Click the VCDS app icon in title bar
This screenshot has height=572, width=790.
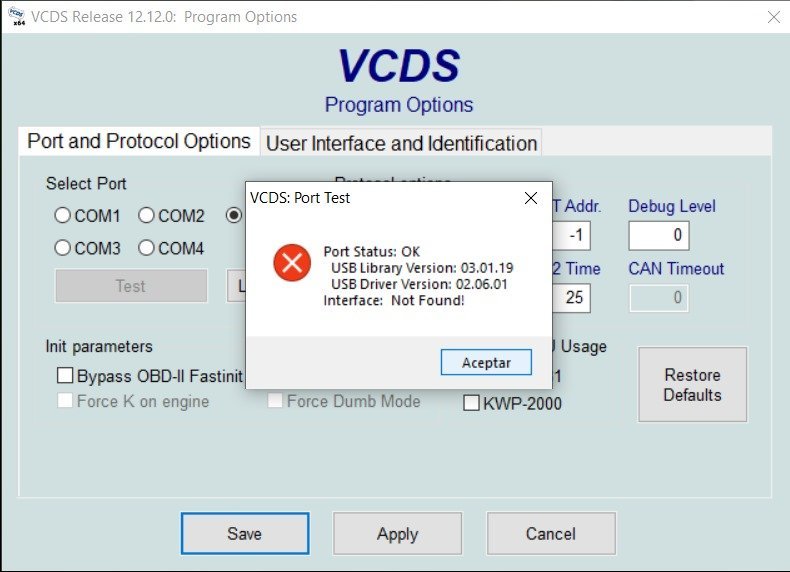click(x=17, y=16)
